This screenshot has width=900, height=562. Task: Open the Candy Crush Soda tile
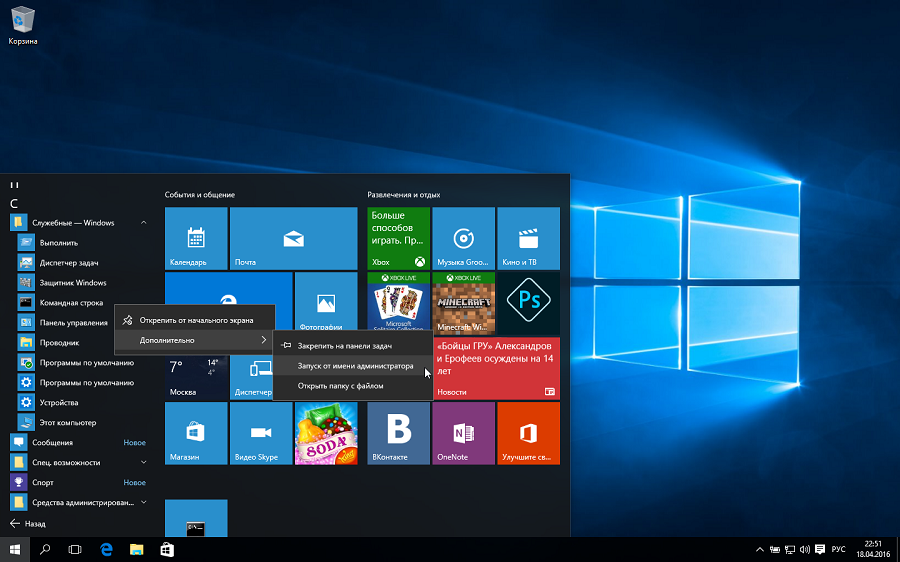coord(326,433)
